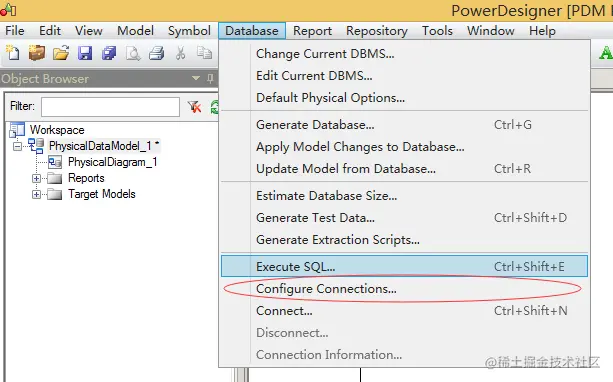This screenshot has height=382, width=613.
Task: Toggle Object Browser auto-hide pin
Action: point(210,78)
